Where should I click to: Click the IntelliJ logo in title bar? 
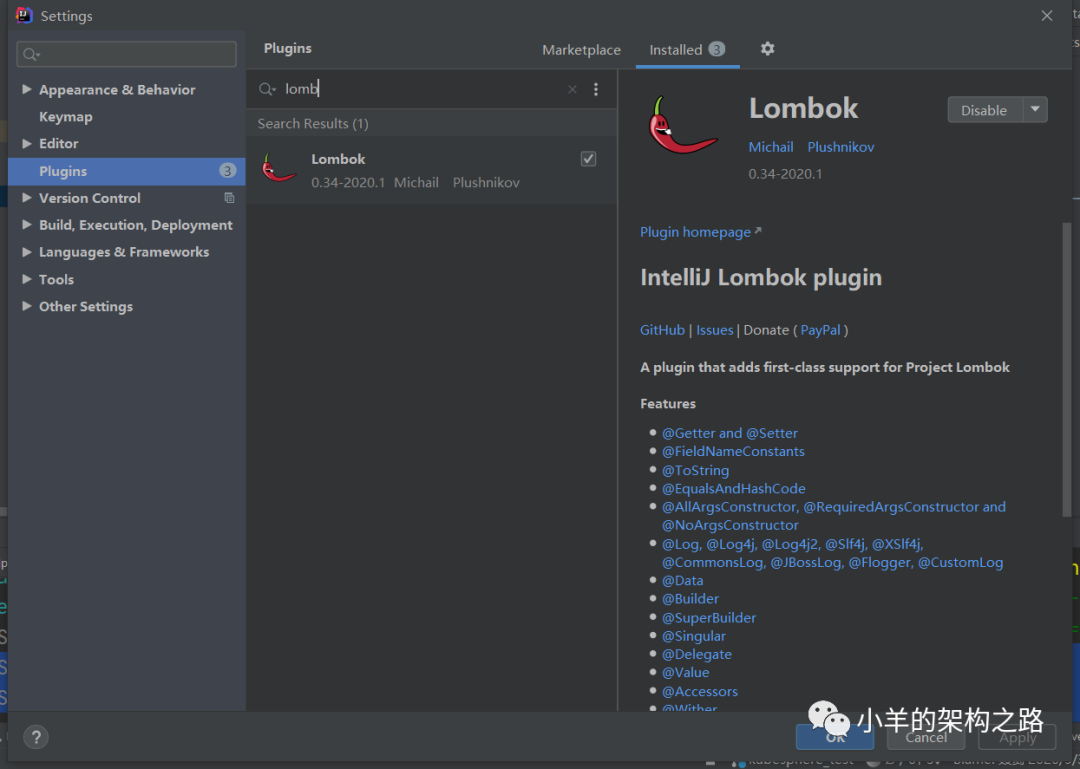click(x=24, y=15)
